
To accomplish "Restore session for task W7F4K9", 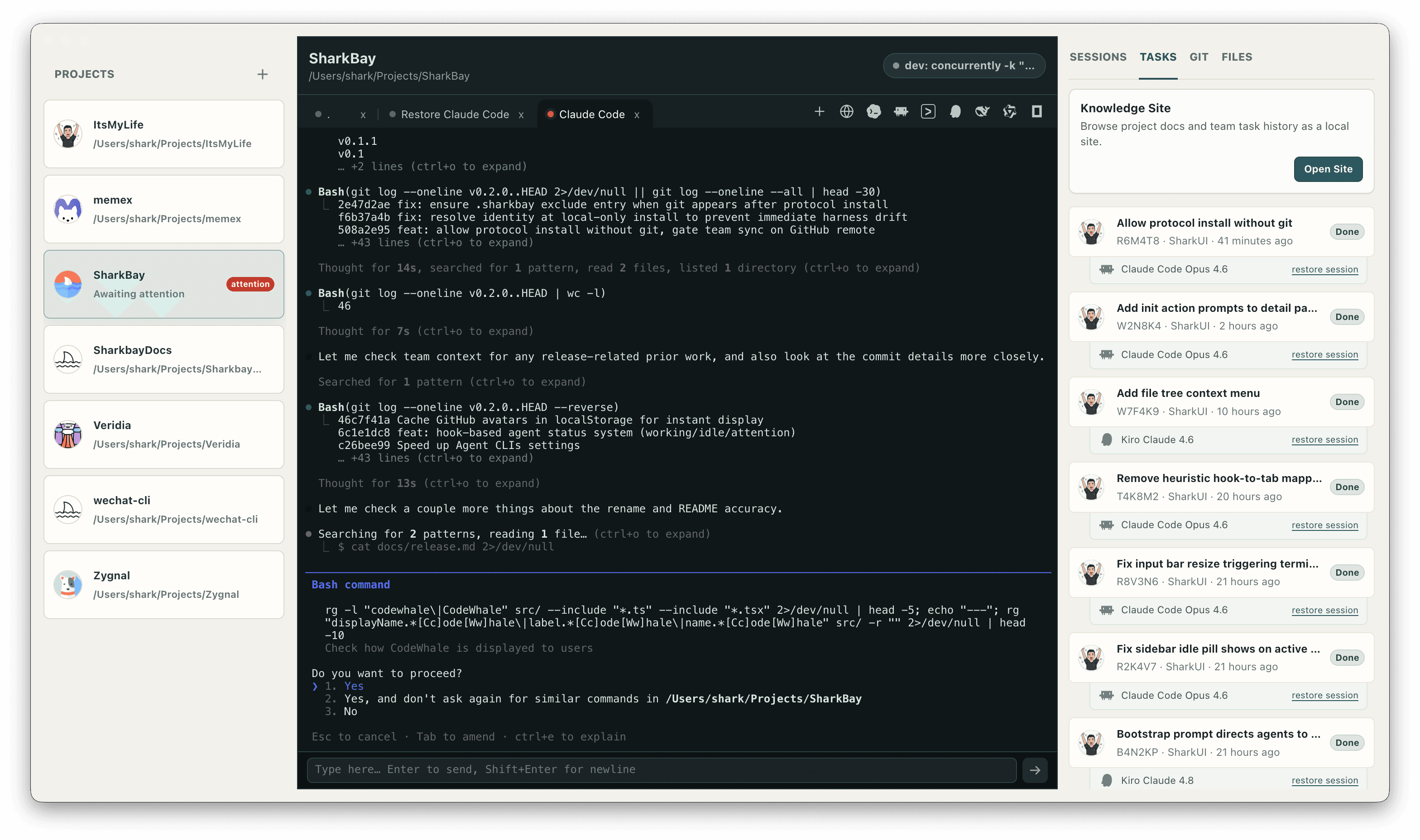I will pyautogui.click(x=1324, y=440).
